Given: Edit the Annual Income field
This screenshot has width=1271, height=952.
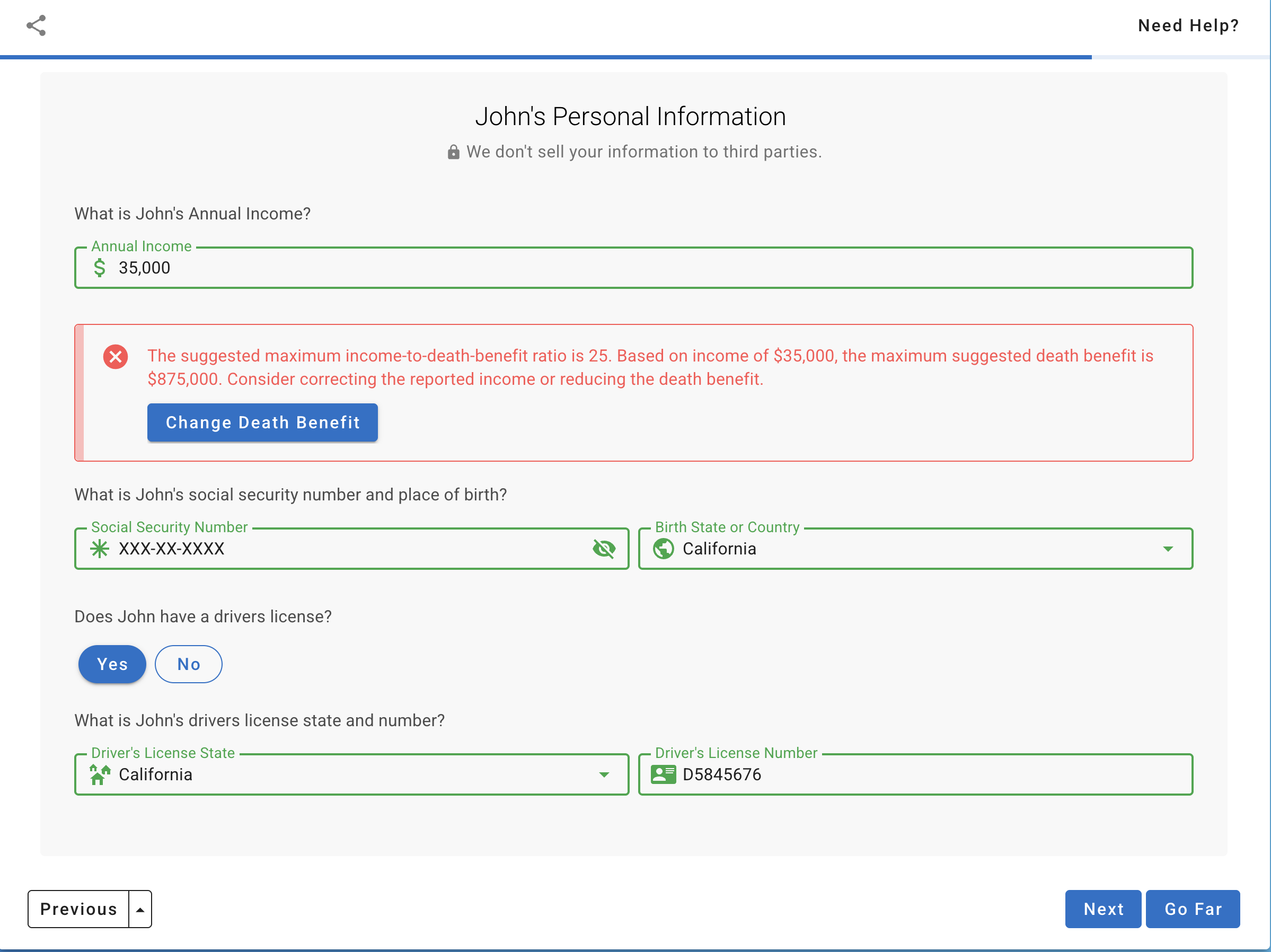Looking at the screenshot, I should 633,268.
